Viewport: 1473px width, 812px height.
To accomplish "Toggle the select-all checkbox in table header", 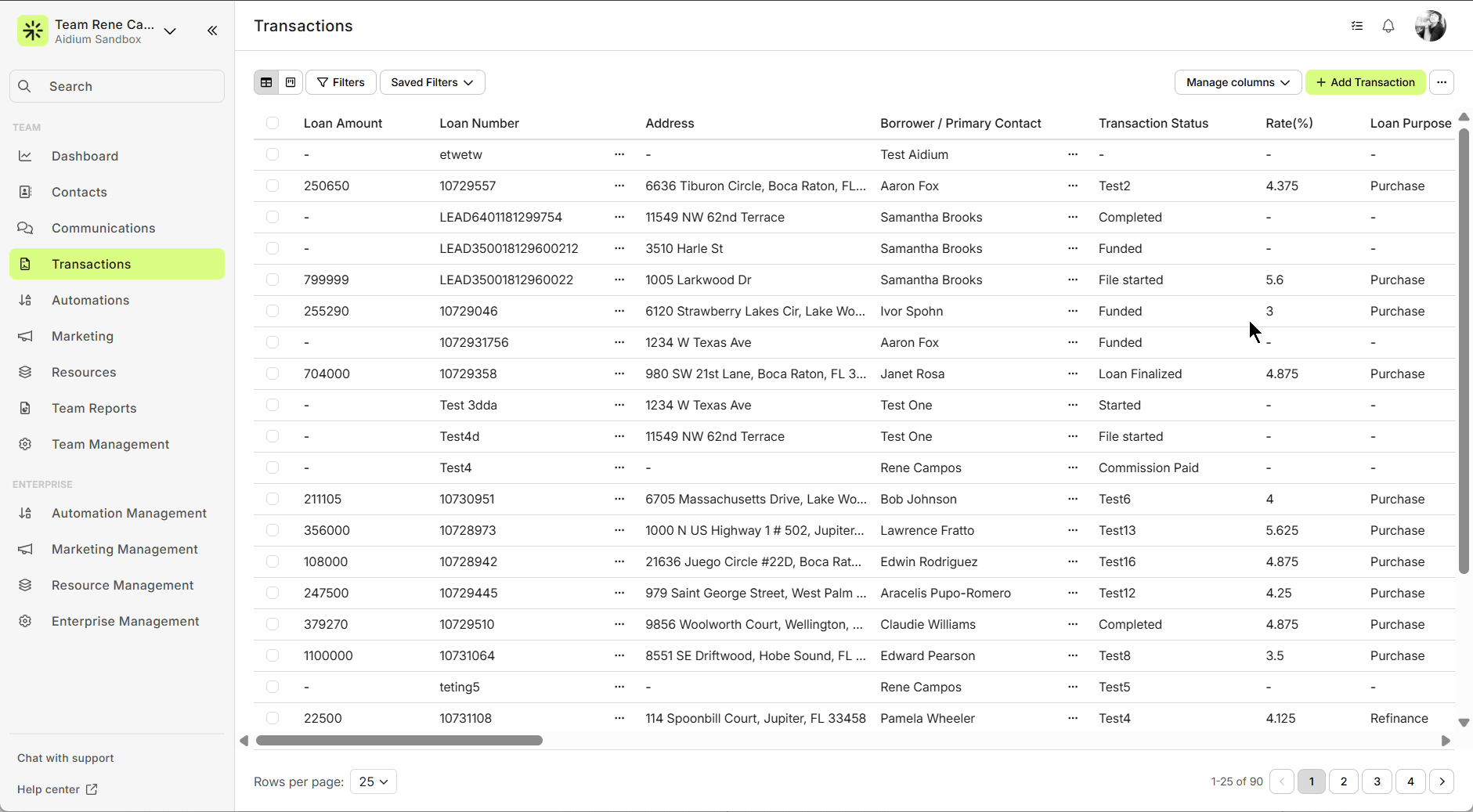I will point(273,123).
